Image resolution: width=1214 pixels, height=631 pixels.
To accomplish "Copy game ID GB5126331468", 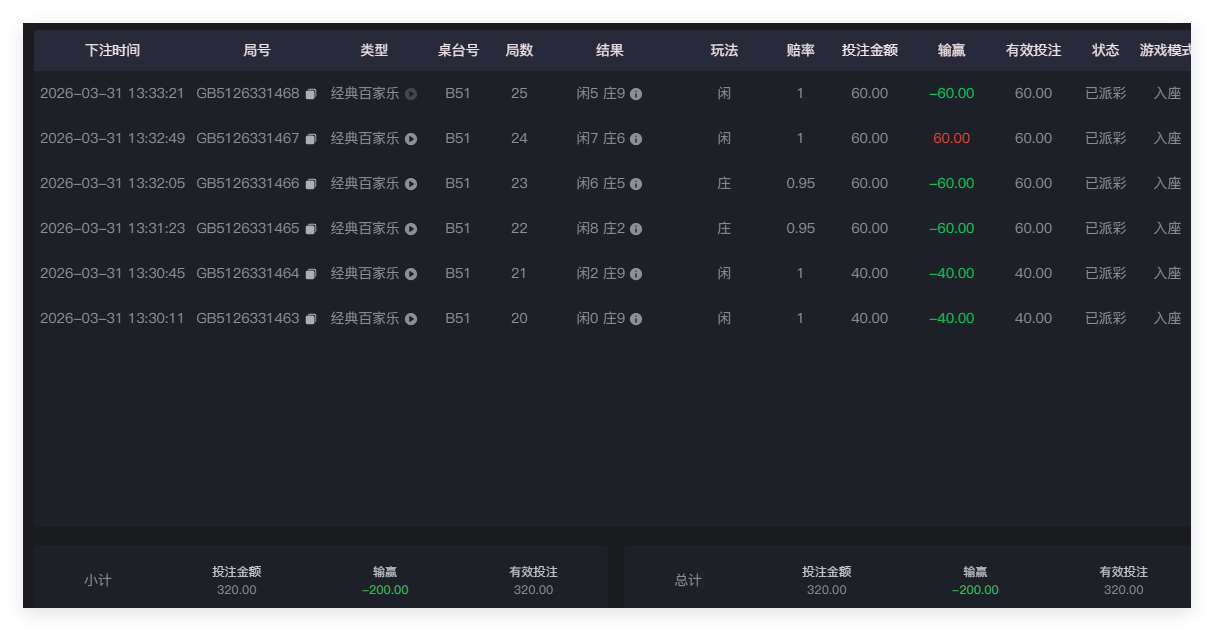I will click(x=311, y=93).
